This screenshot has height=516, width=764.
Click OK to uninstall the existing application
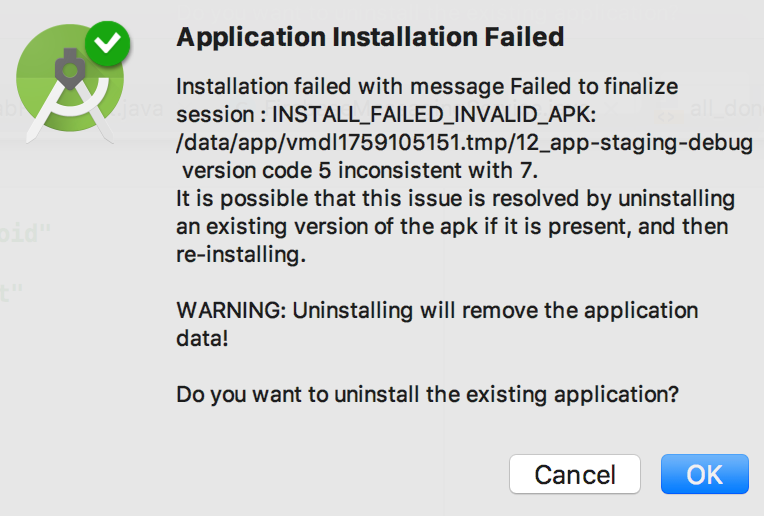click(704, 474)
